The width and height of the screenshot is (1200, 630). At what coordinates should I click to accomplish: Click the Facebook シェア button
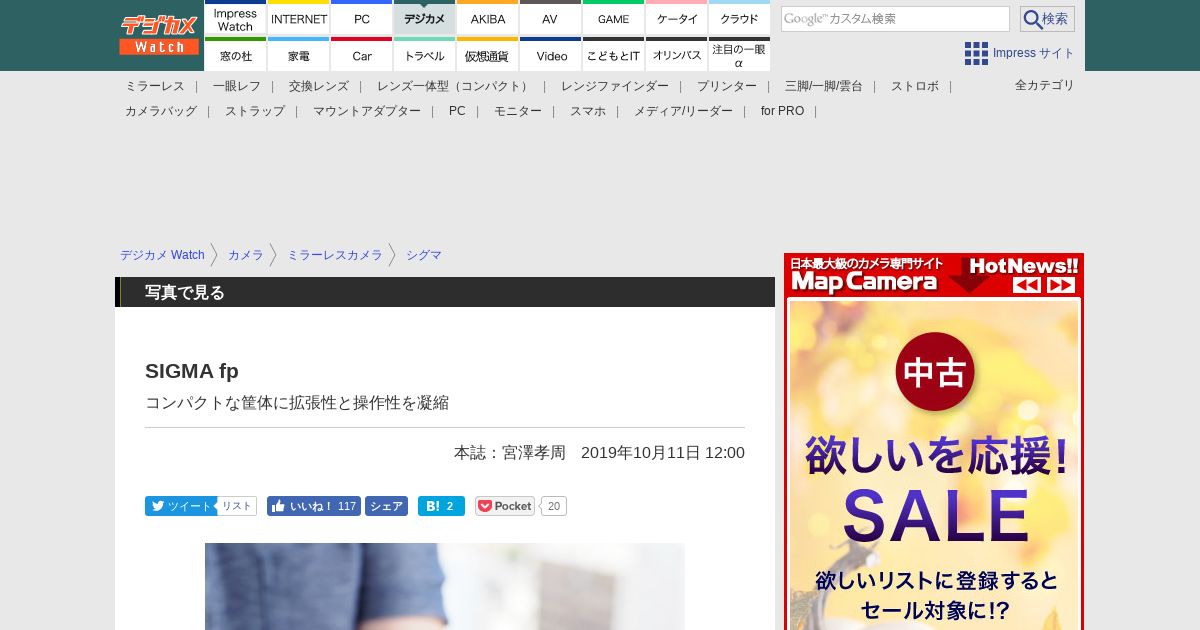(386, 506)
